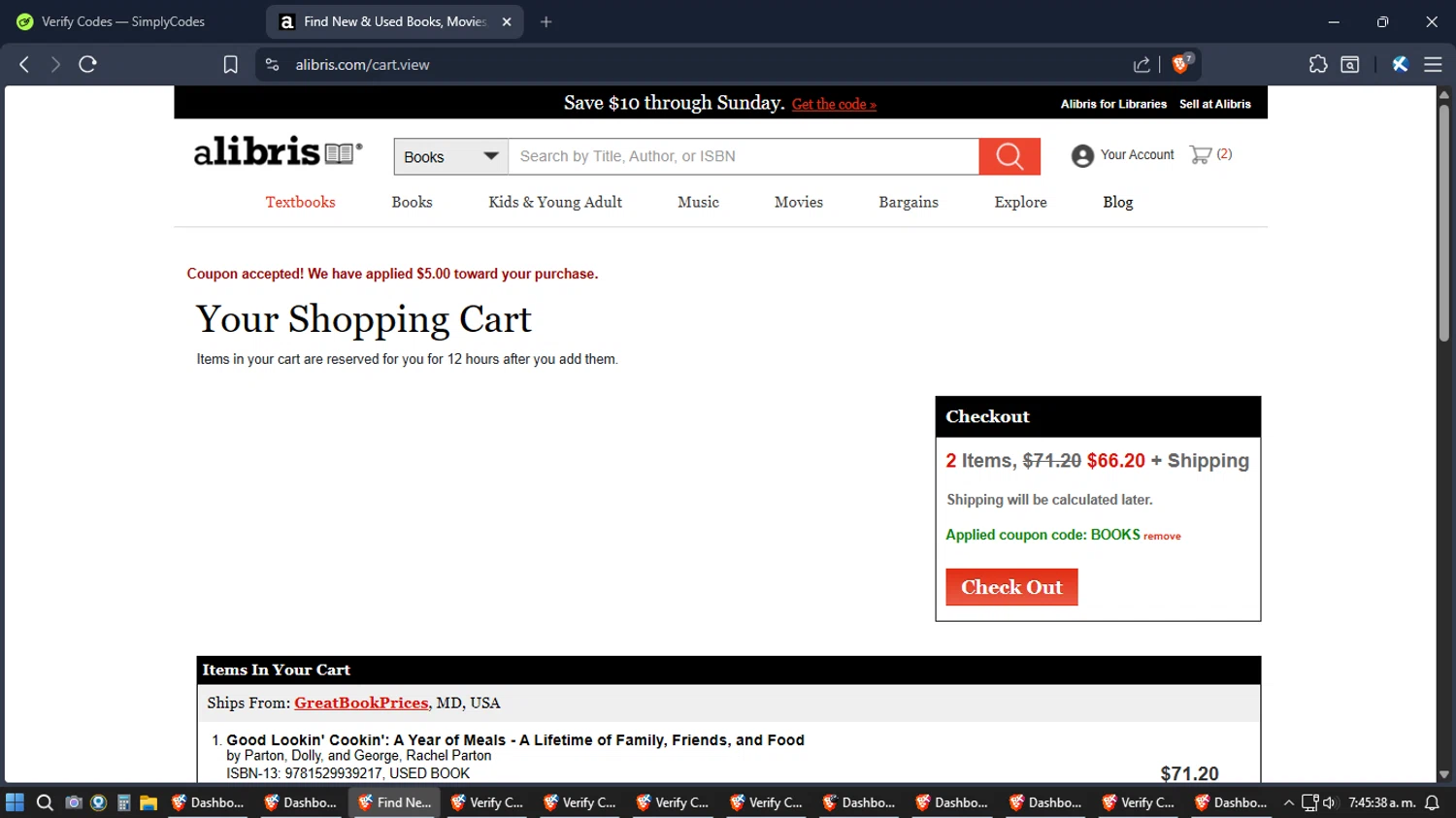The height and width of the screenshot is (818, 1456).
Task: Open Brave Shields lion icon
Action: pos(1181,64)
